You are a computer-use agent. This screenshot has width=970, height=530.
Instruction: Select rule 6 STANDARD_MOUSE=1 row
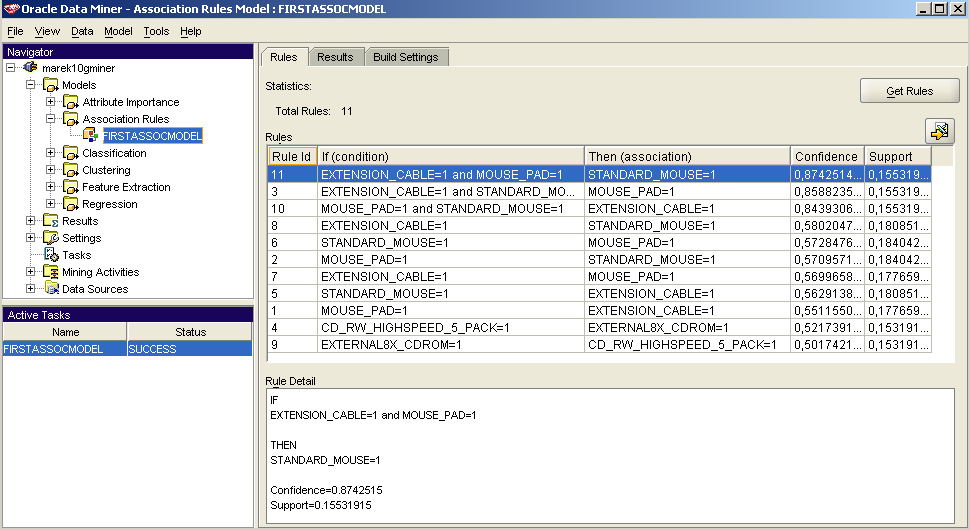599,243
